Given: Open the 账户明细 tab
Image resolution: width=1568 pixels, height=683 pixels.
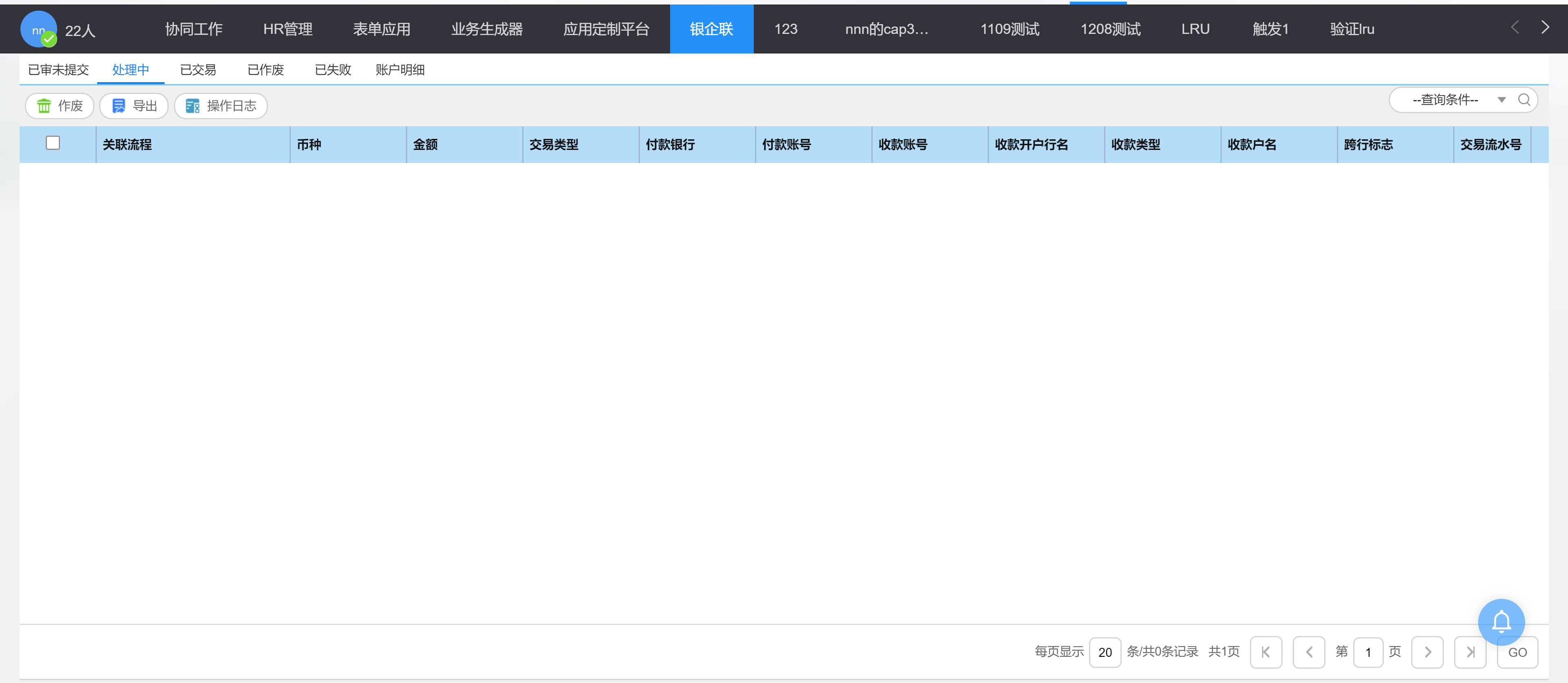Looking at the screenshot, I should point(400,70).
